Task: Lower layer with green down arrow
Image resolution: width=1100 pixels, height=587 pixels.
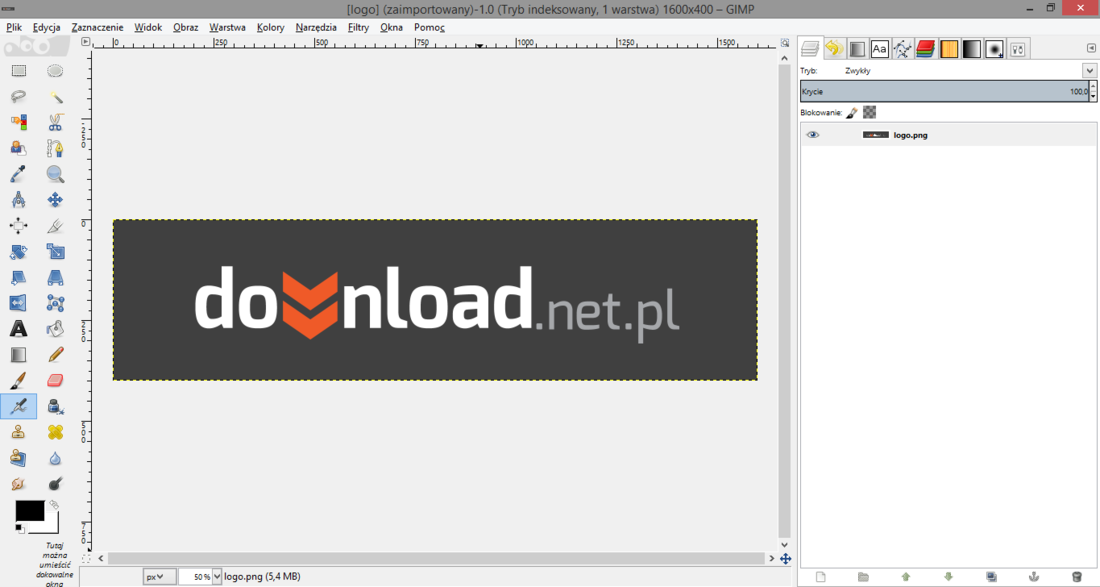Action: point(948,576)
